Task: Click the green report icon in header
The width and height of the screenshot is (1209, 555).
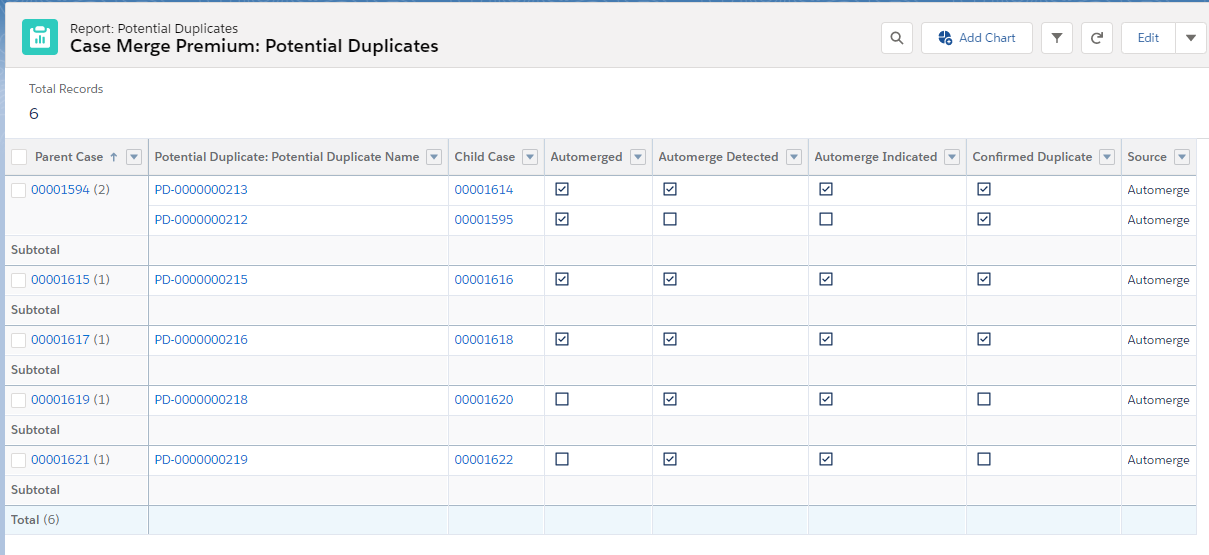Action: pyautogui.click(x=40, y=37)
